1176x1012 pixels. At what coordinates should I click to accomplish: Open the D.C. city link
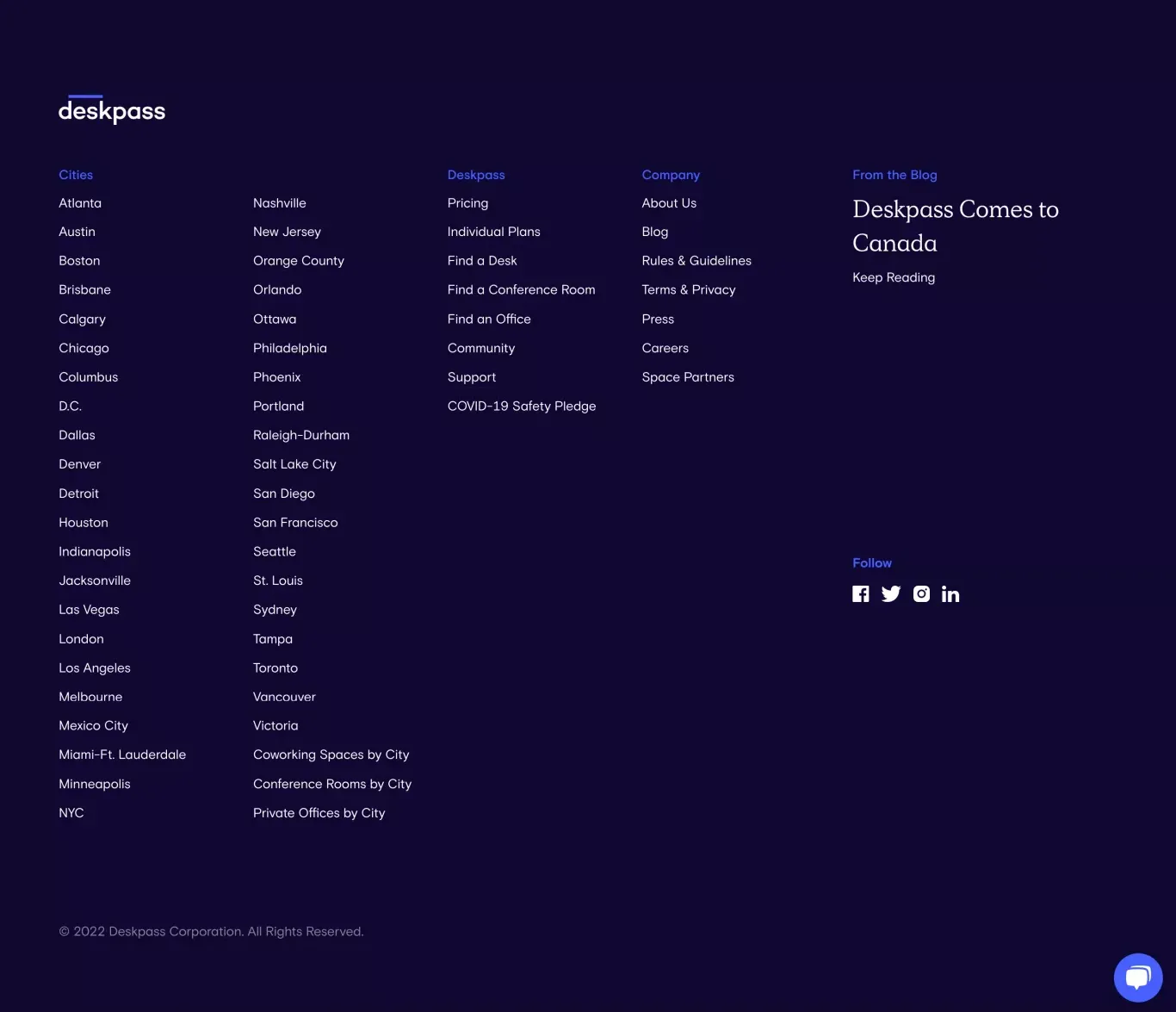(70, 407)
